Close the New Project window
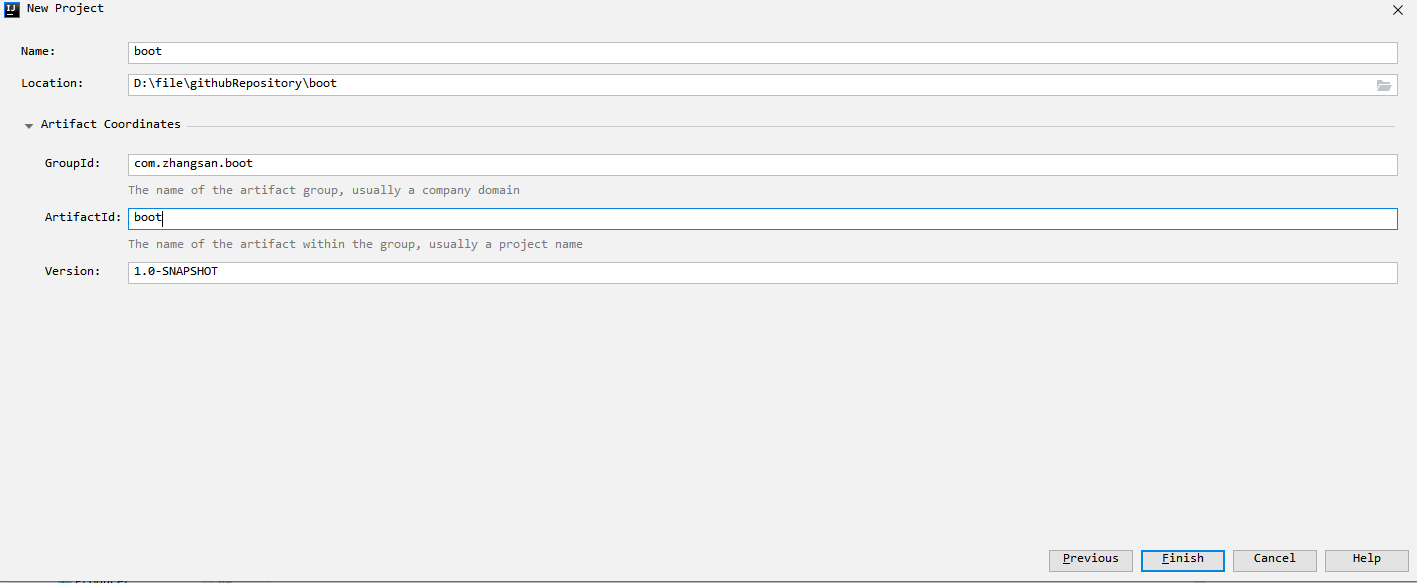Viewport: 1417px width, 583px height. click(1397, 9)
